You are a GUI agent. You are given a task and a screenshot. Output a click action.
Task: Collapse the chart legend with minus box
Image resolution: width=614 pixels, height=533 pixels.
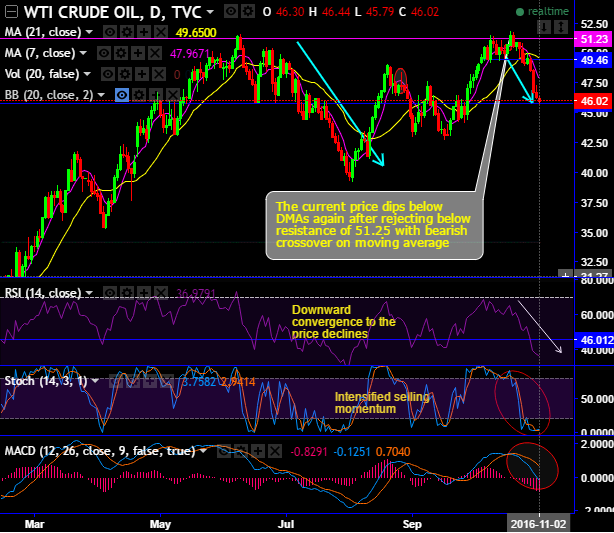pyautogui.click(x=11, y=12)
